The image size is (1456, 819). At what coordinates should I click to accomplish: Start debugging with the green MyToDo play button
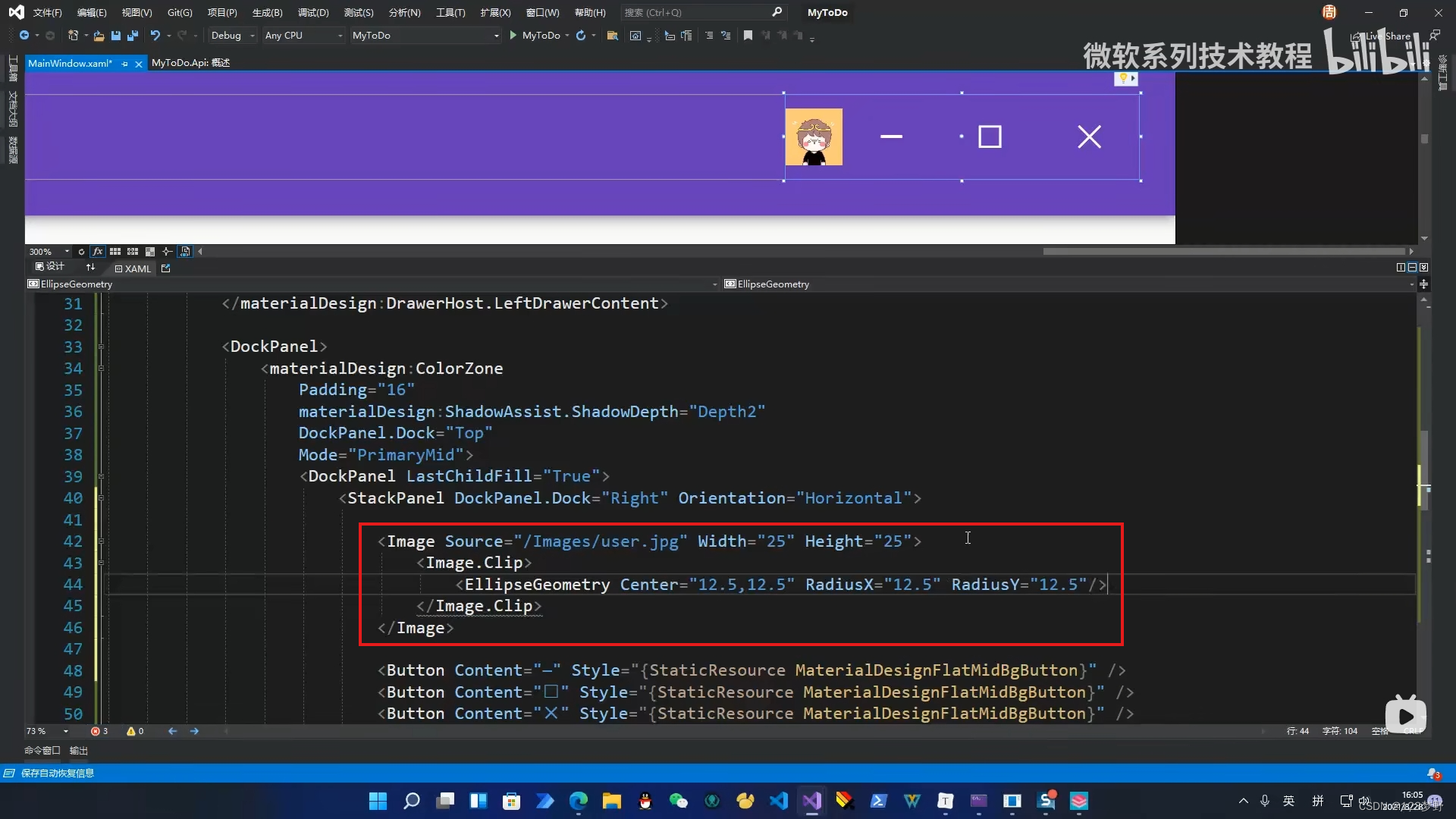[x=513, y=36]
